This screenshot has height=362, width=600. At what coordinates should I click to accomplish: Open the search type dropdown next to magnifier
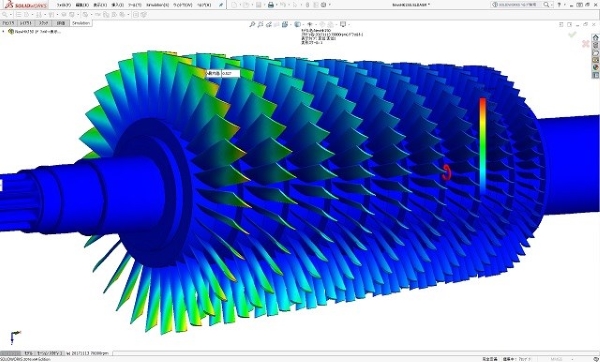552,5
